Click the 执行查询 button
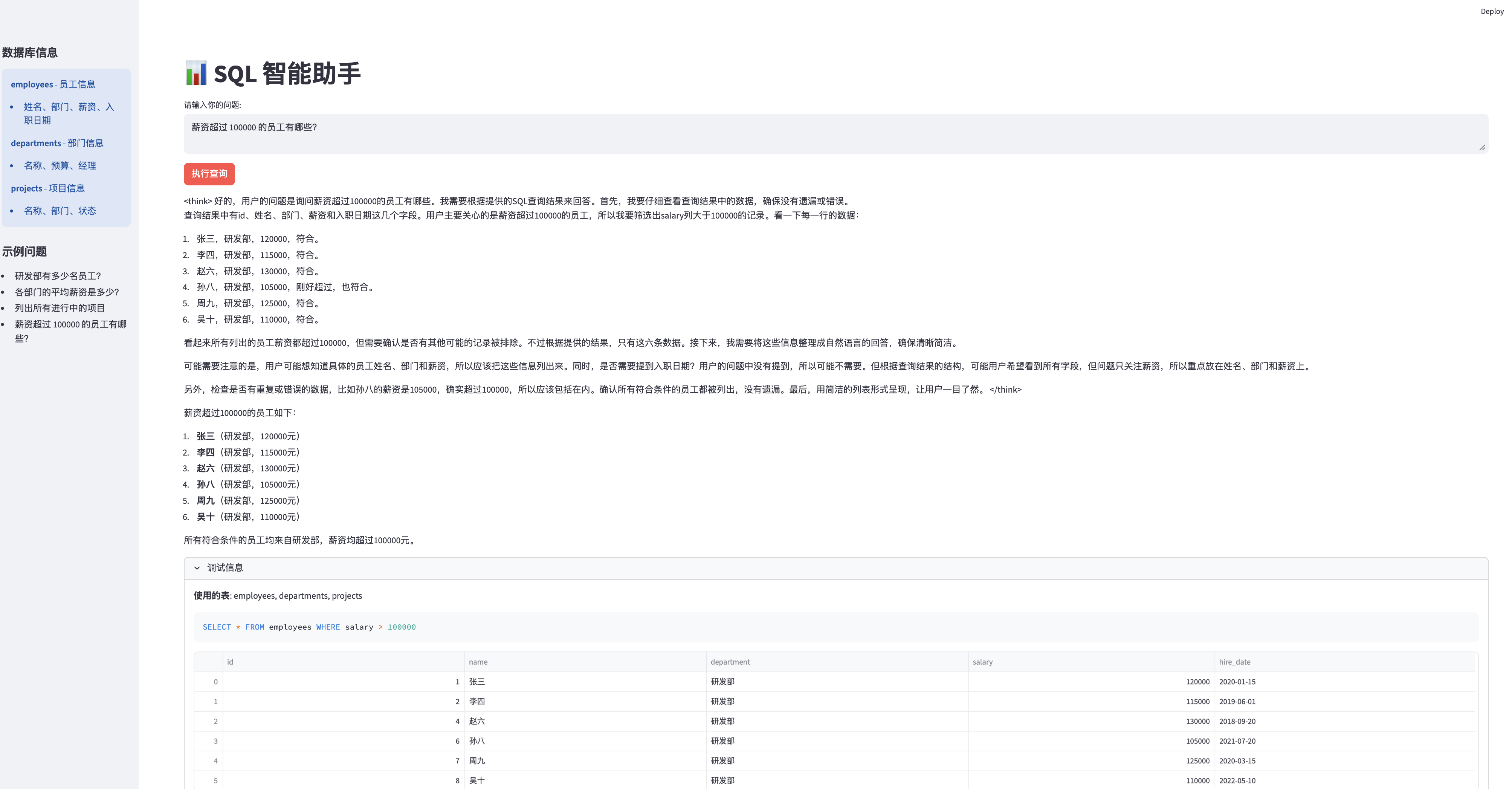 [209, 174]
